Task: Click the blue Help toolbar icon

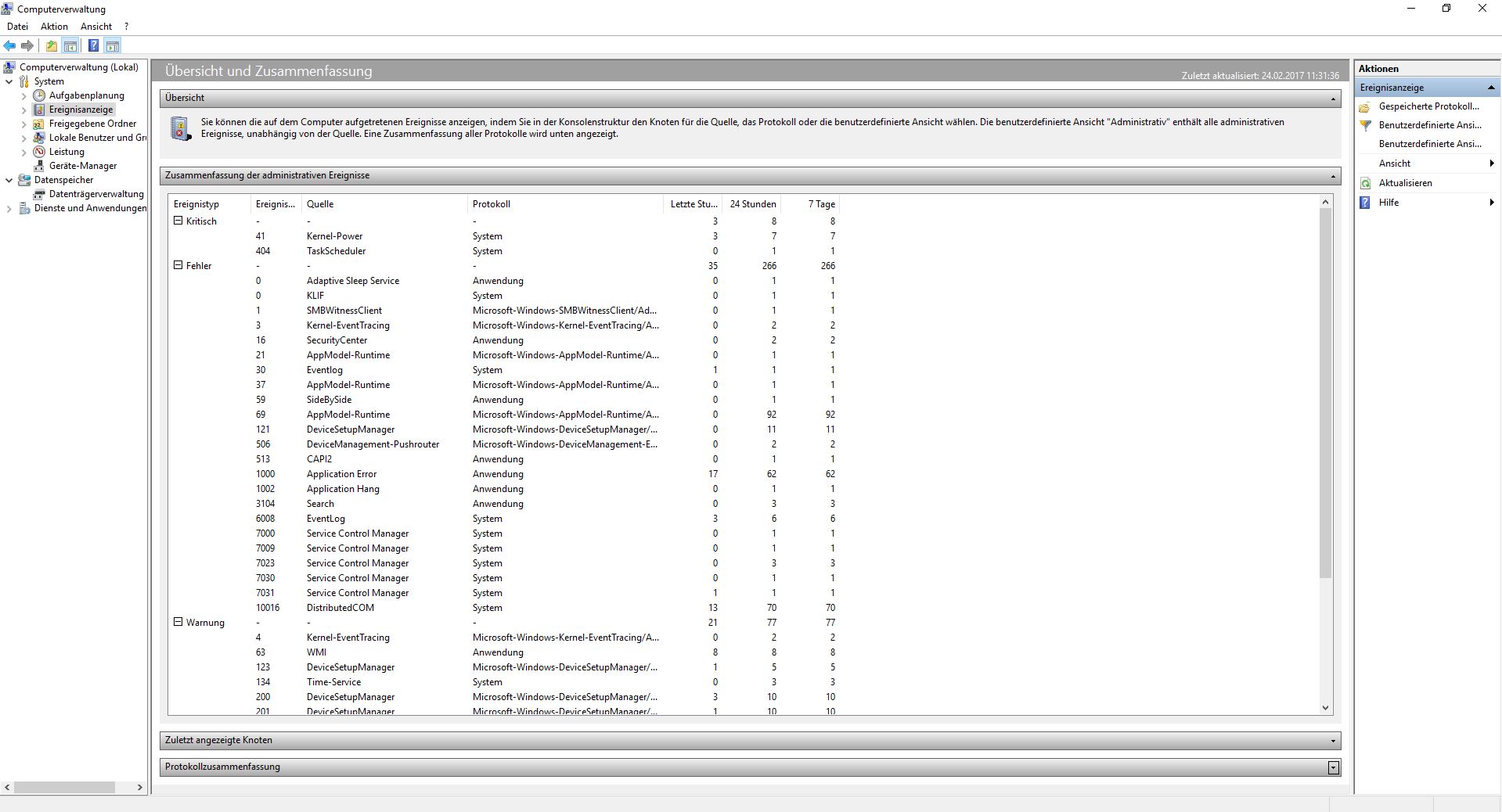Action: (x=93, y=46)
